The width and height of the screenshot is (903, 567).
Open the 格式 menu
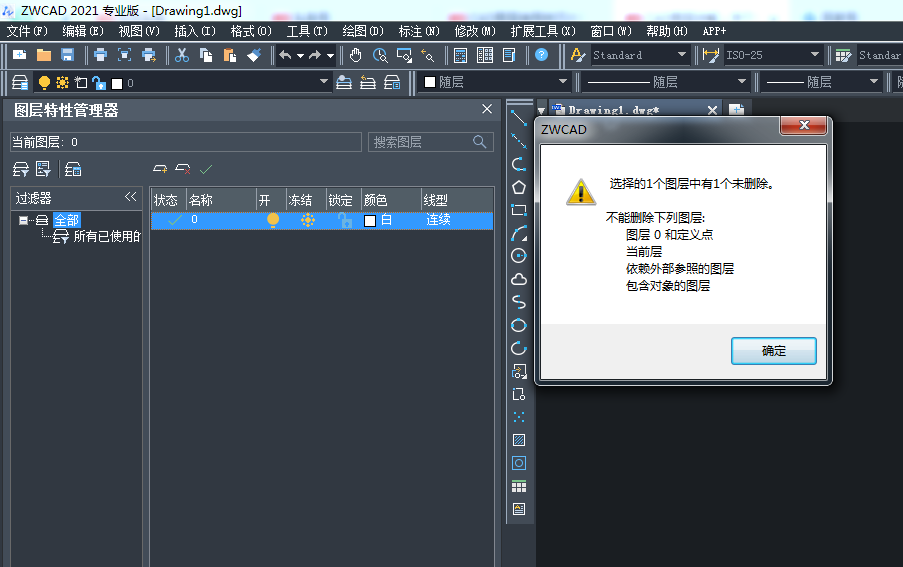click(x=250, y=31)
